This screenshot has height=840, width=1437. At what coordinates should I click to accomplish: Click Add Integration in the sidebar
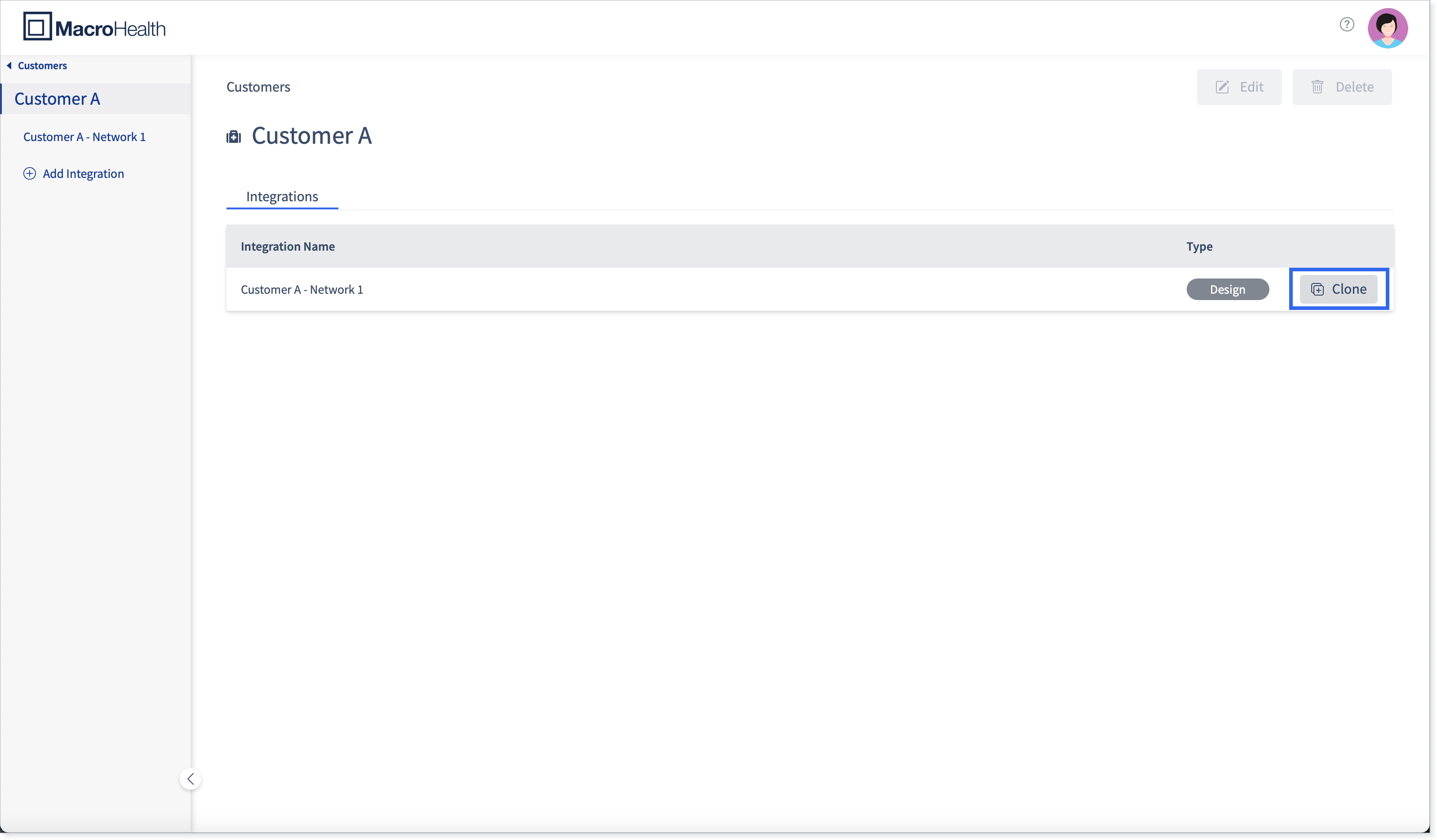point(74,173)
